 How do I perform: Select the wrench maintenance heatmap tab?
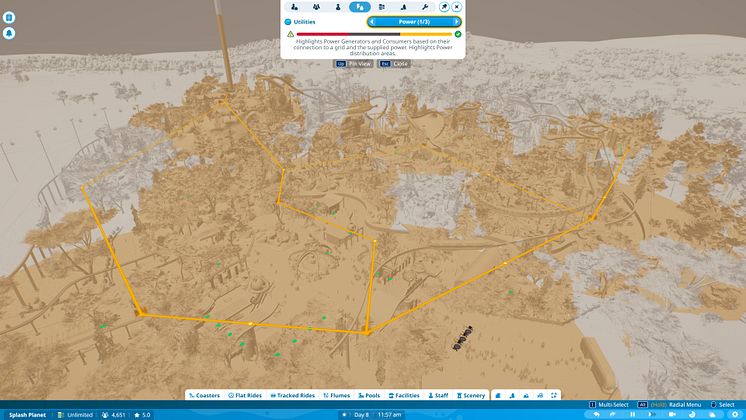coord(424,6)
